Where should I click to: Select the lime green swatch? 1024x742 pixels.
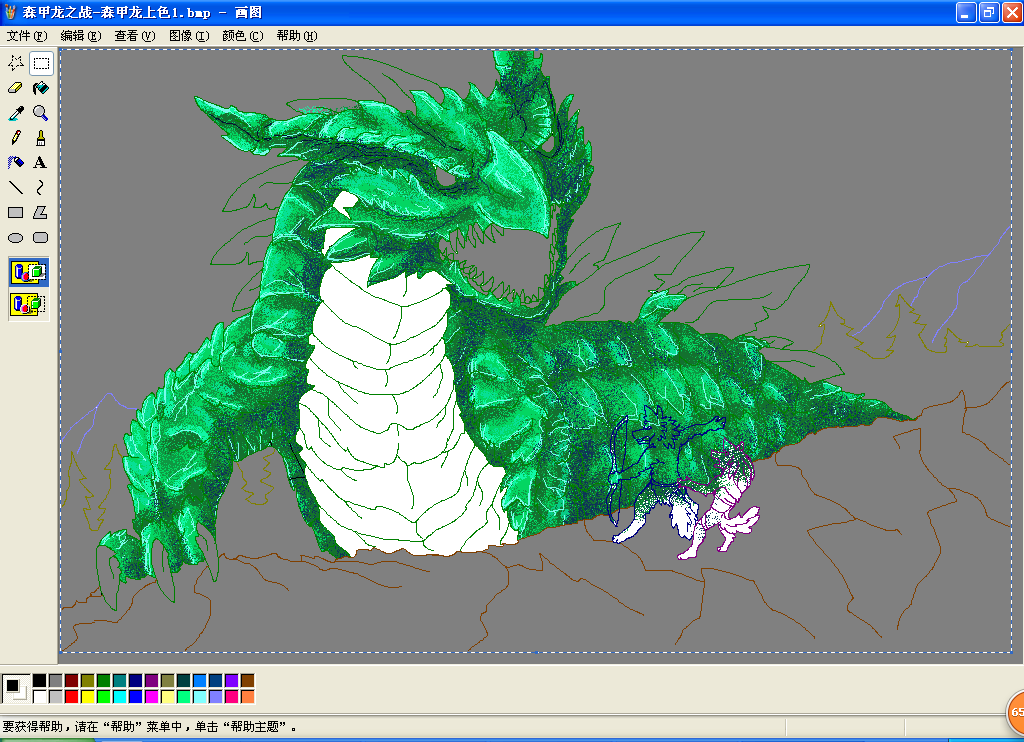[104, 696]
